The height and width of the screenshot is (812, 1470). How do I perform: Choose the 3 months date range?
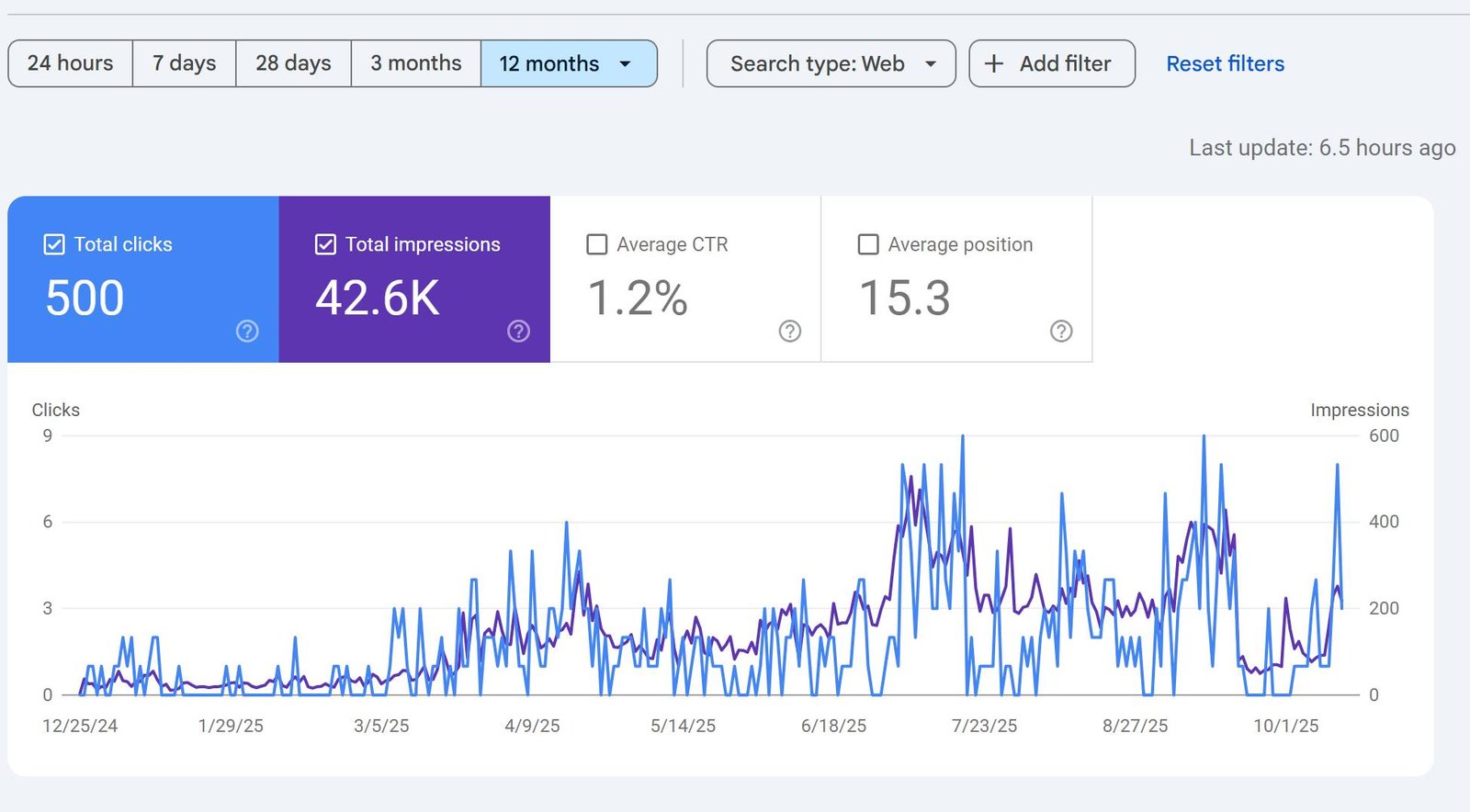pyautogui.click(x=416, y=63)
